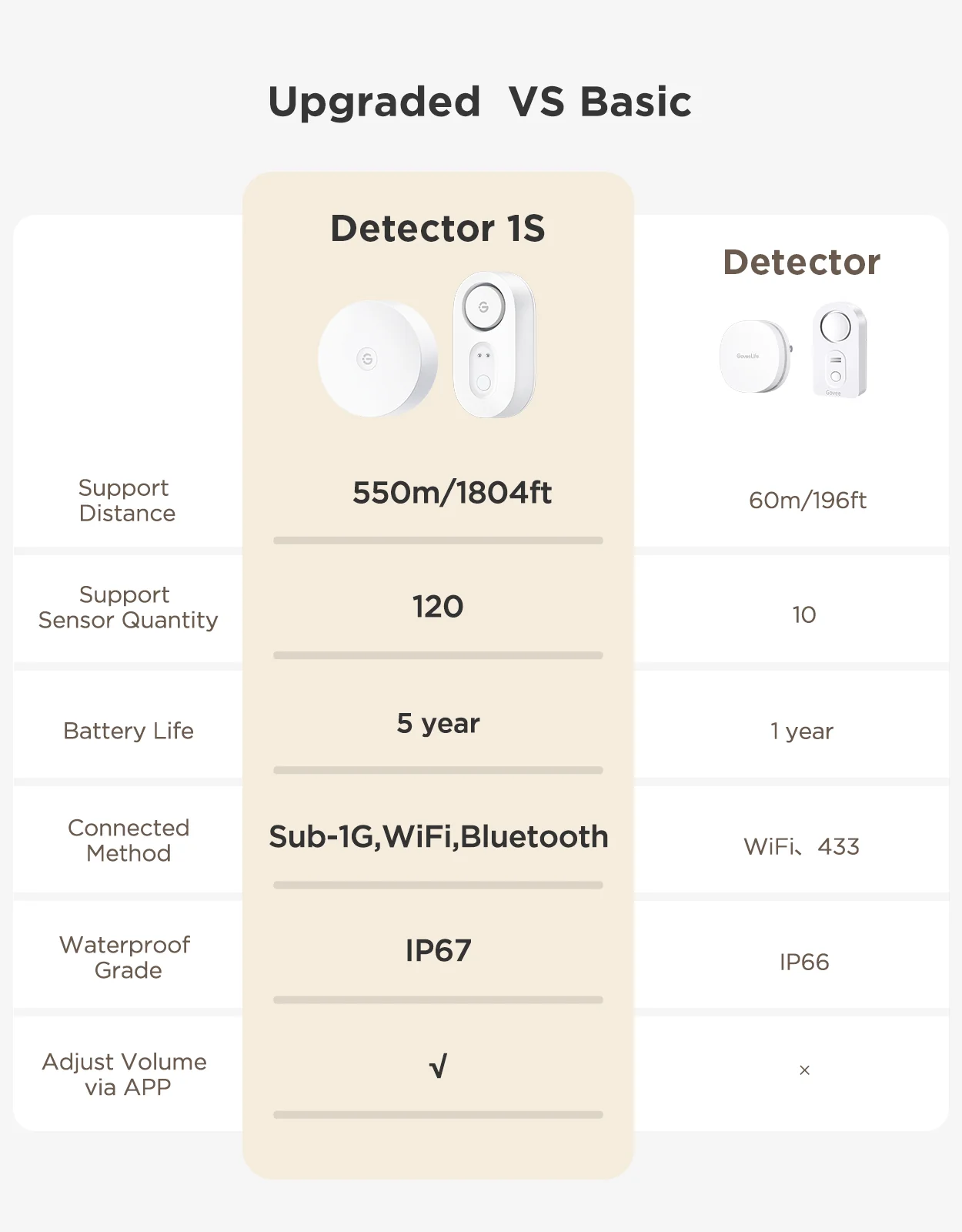Click the IP66 waterproof rating
962x1232 pixels.
[x=804, y=962]
